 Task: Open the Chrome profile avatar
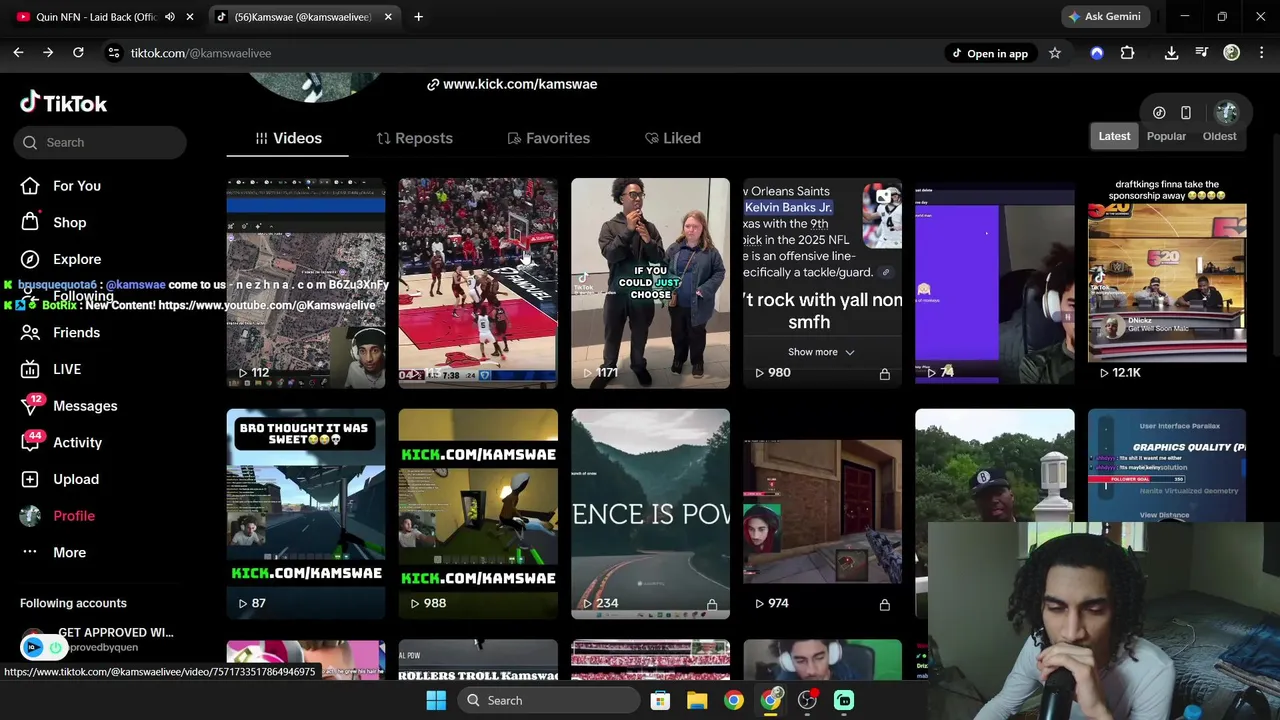click(1231, 53)
